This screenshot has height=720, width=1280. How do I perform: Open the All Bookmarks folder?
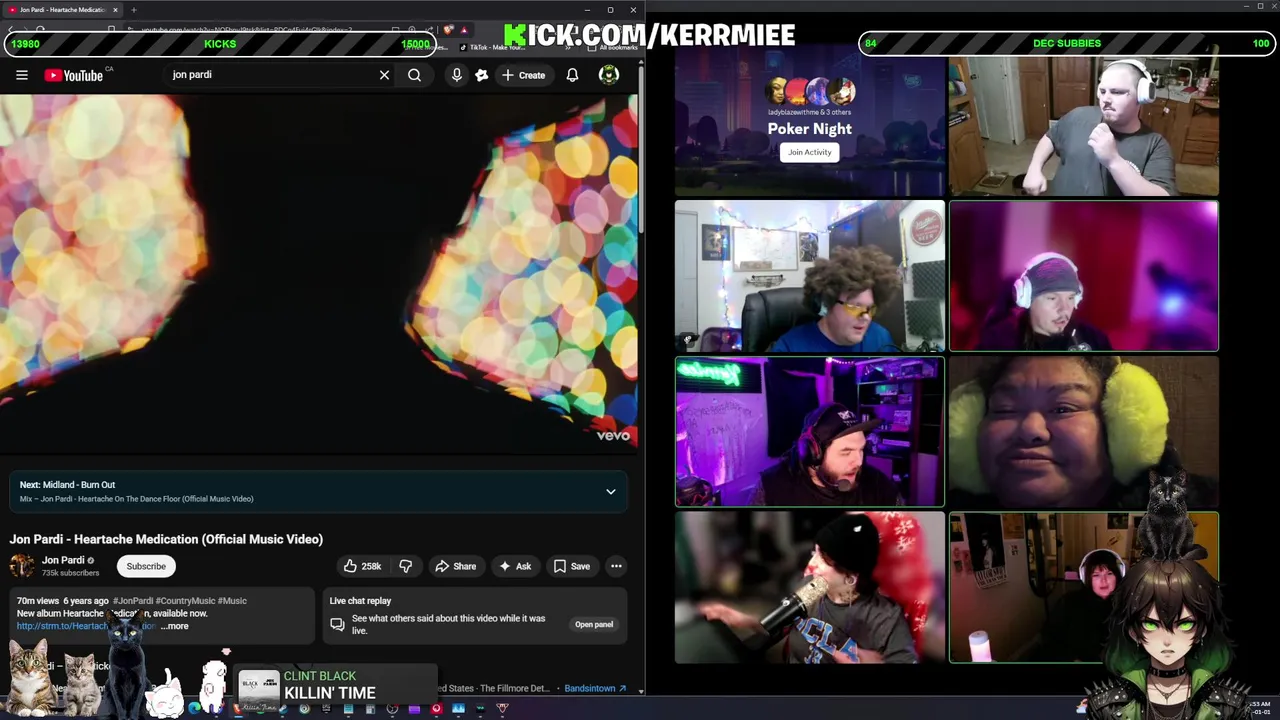[x=614, y=47]
